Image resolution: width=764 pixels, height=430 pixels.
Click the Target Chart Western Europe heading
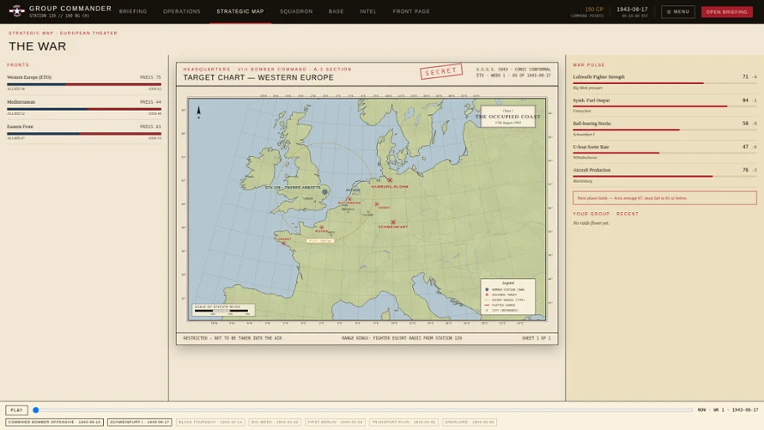click(258, 77)
